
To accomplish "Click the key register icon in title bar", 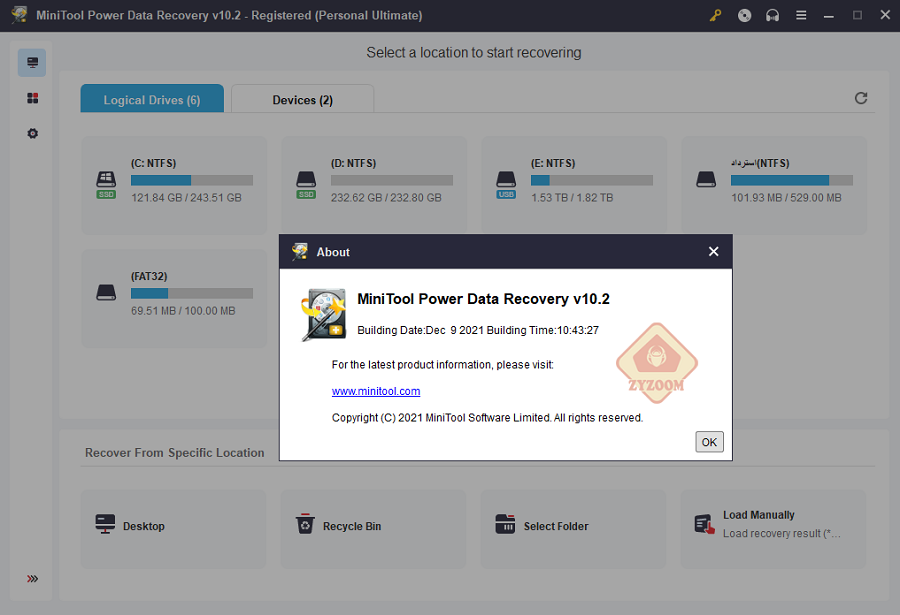I will click(x=715, y=16).
